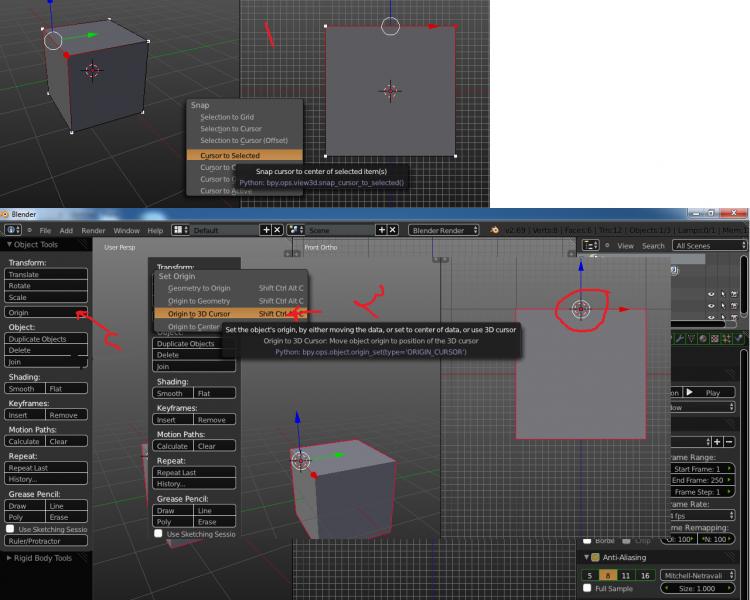The image size is (750, 600).
Task: Open the Info editor type selector icon
Action: pyautogui.click(x=13, y=230)
